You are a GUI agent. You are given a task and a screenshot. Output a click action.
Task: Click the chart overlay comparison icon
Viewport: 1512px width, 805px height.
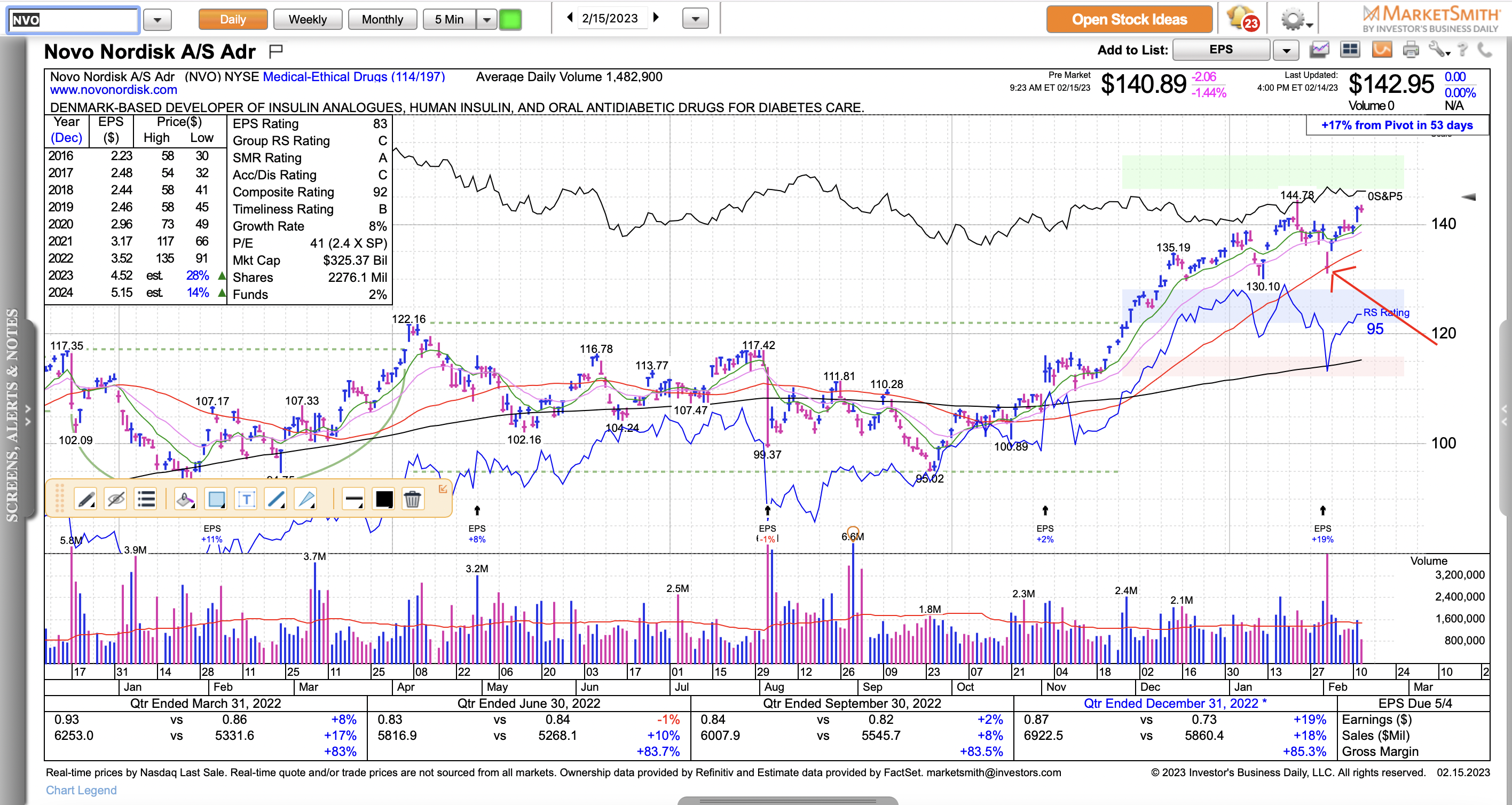1319,50
